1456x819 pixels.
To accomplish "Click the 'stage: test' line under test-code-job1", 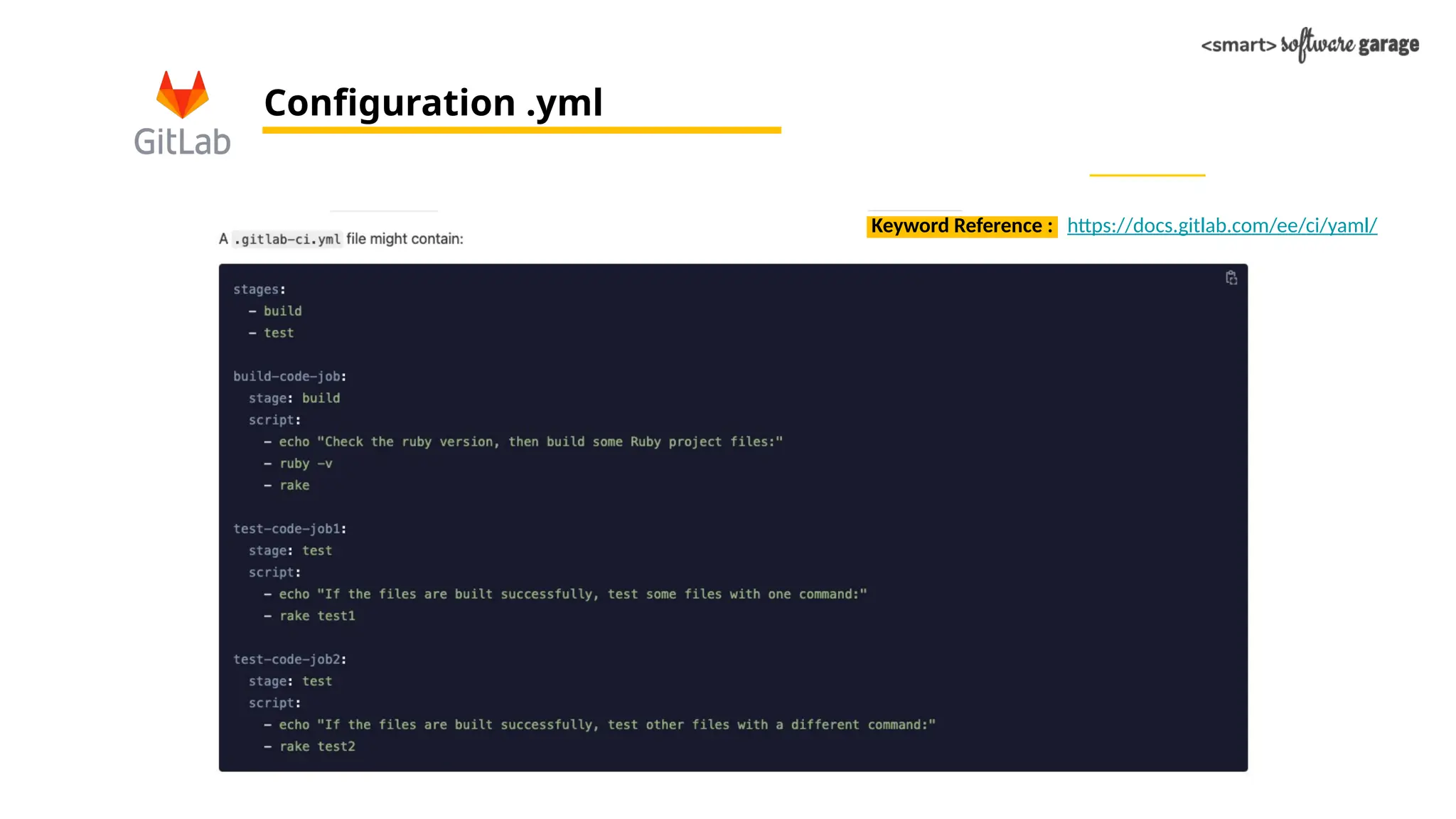I will pos(290,550).
